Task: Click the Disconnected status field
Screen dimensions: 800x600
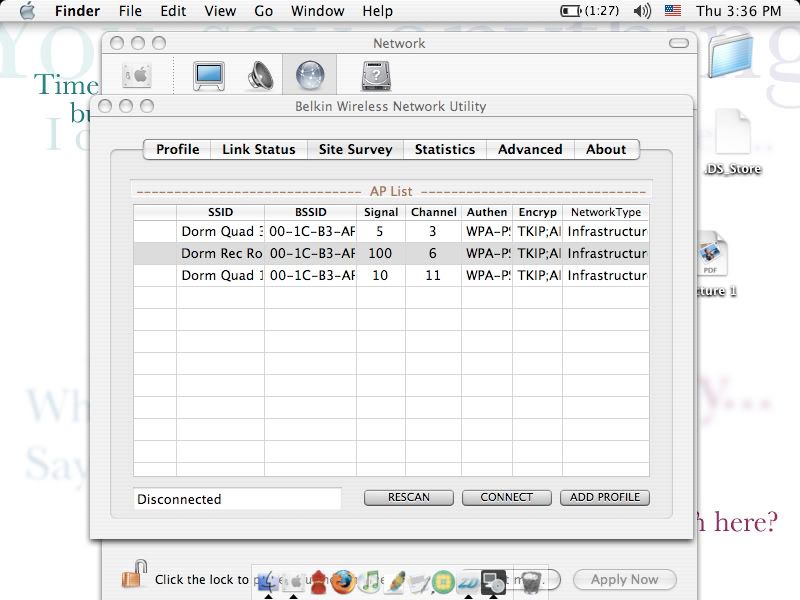Action: [x=237, y=499]
